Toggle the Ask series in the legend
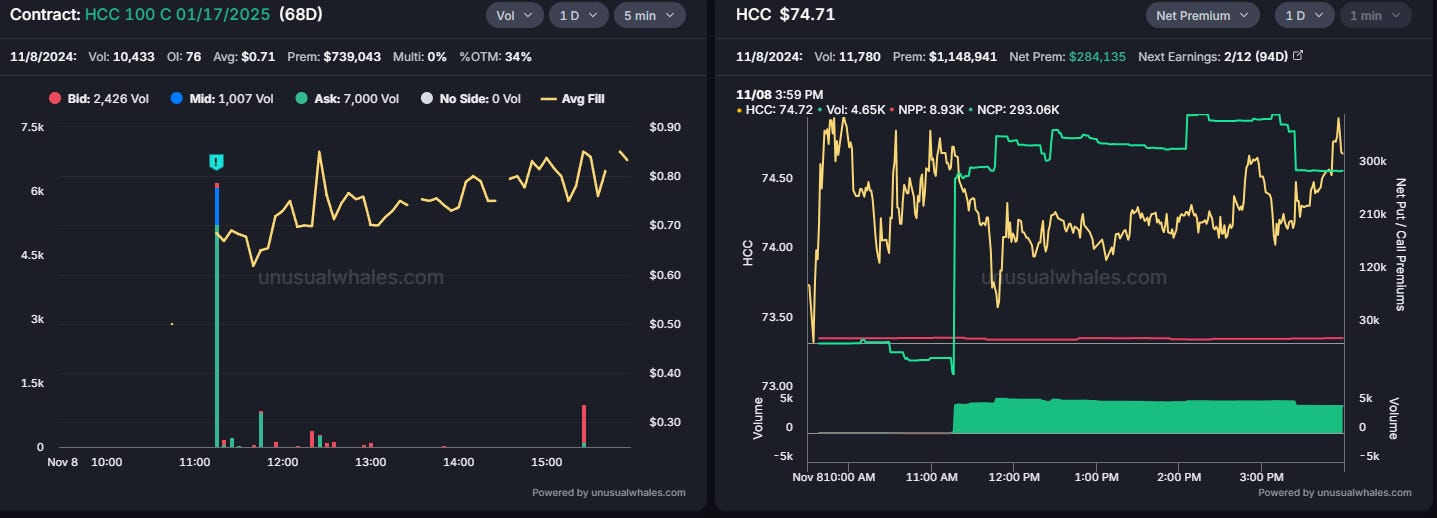This screenshot has height=518, width=1437. pos(348,99)
